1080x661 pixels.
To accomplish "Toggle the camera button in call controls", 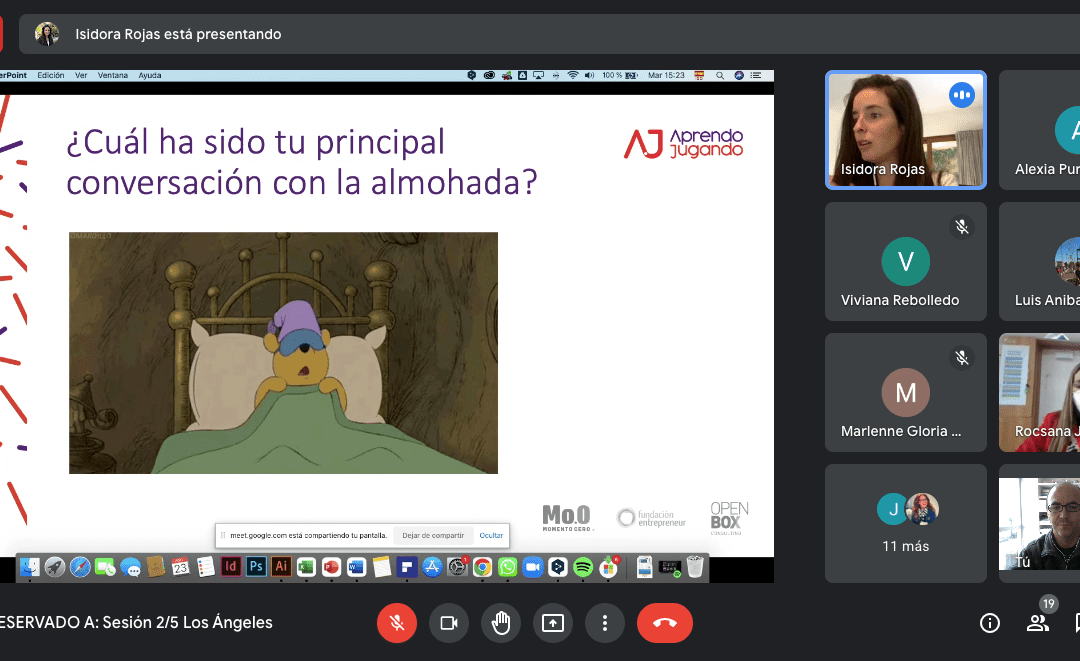I will tap(449, 623).
